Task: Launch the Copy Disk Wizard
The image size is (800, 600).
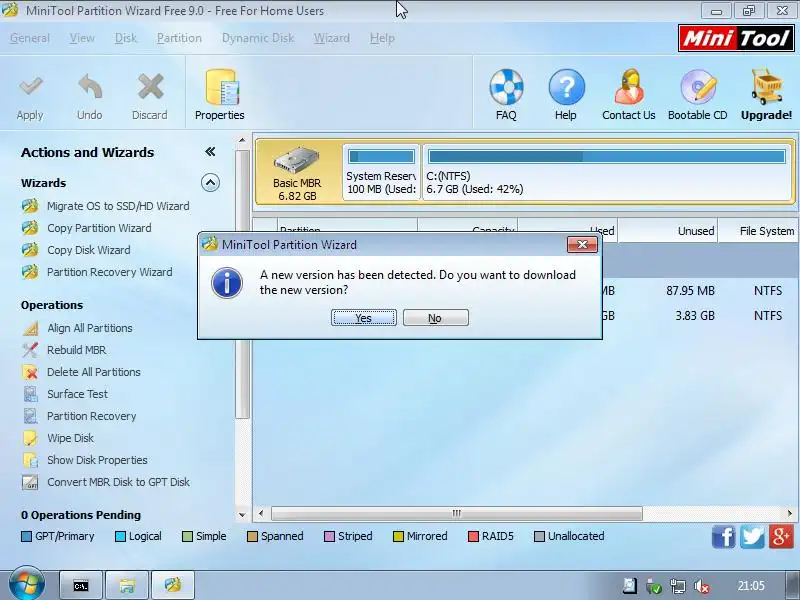Action: tap(89, 250)
